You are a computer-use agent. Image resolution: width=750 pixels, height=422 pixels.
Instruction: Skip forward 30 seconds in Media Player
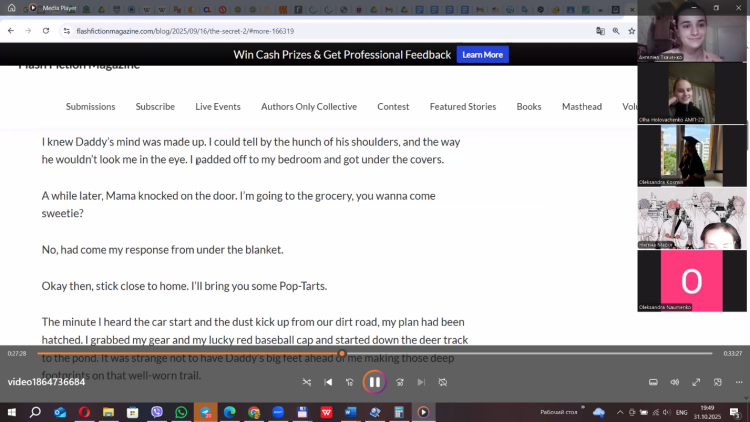400,382
